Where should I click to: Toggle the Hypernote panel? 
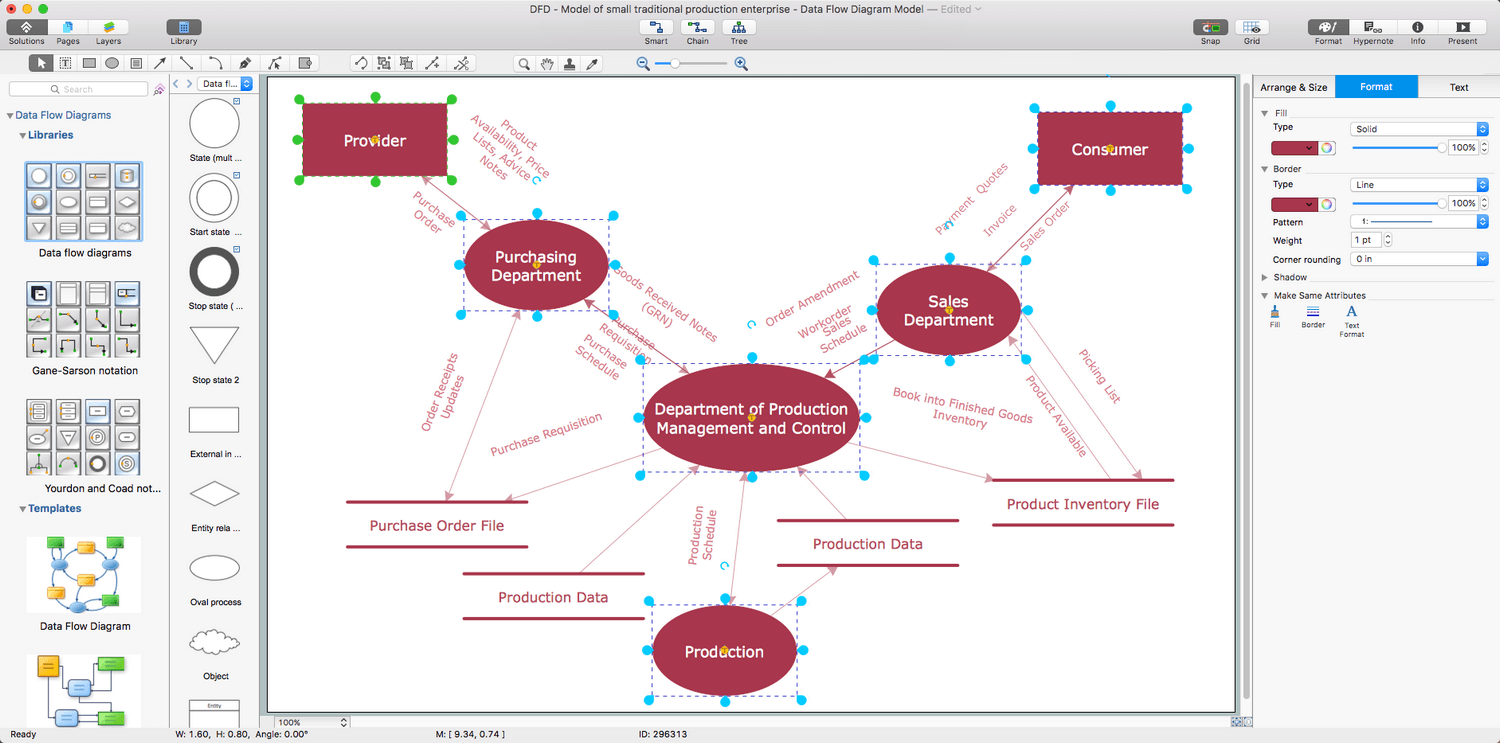coord(1373,32)
